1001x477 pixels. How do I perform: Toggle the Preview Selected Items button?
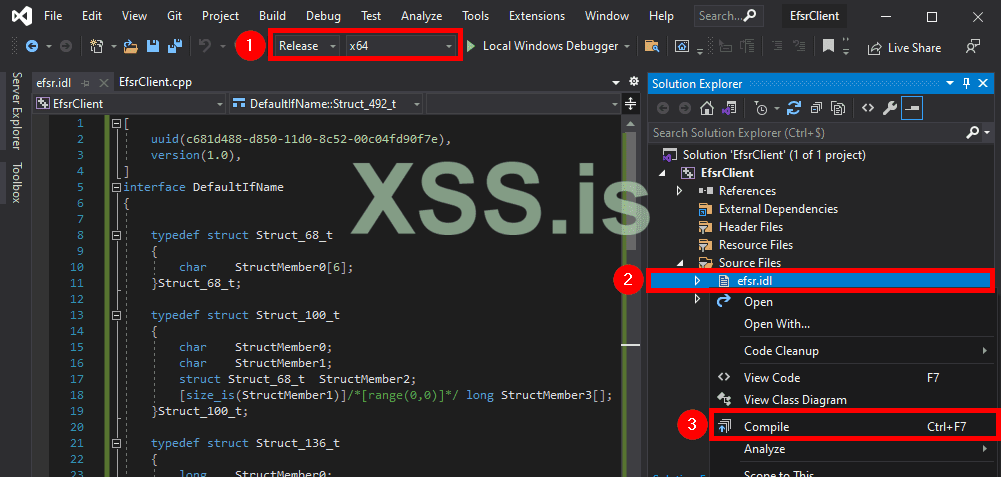tap(912, 109)
